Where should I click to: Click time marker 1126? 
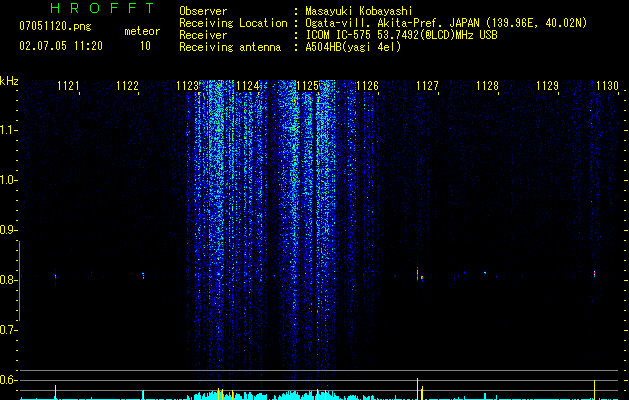pos(367,86)
